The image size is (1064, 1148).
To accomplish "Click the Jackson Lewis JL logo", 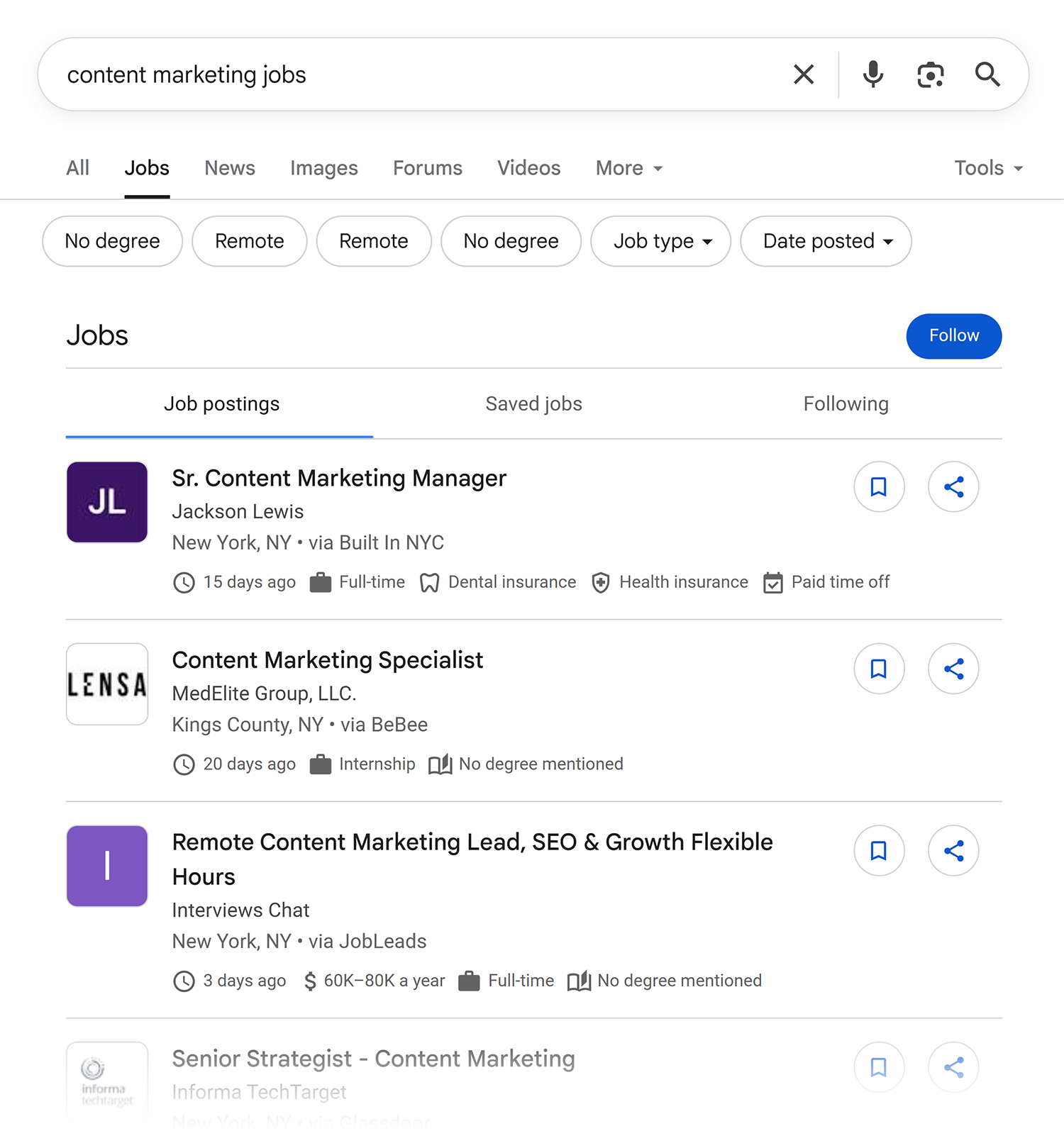I will tap(107, 502).
